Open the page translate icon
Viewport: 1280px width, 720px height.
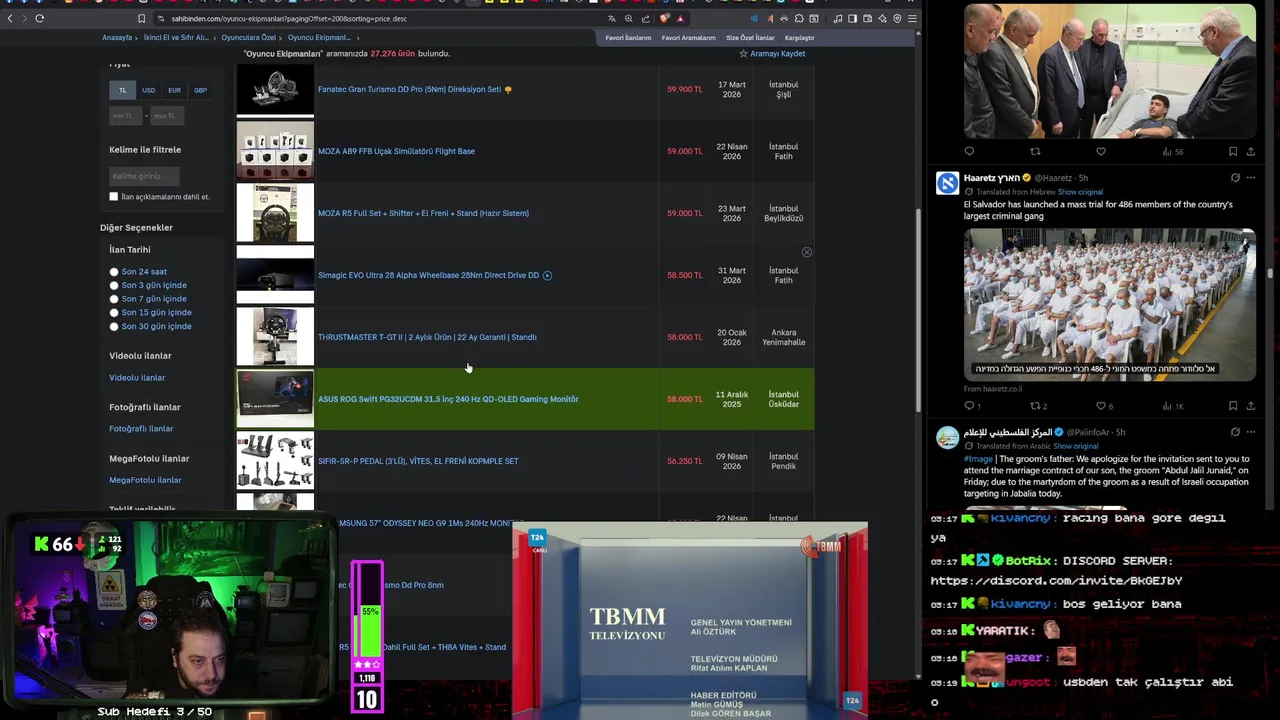pyautogui.click(x=612, y=18)
